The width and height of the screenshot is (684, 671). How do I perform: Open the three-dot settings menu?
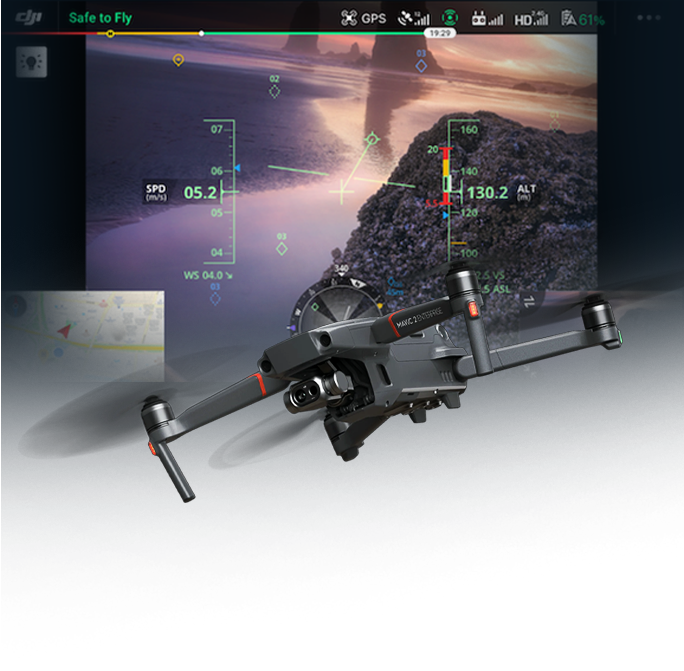click(x=649, y=18)
